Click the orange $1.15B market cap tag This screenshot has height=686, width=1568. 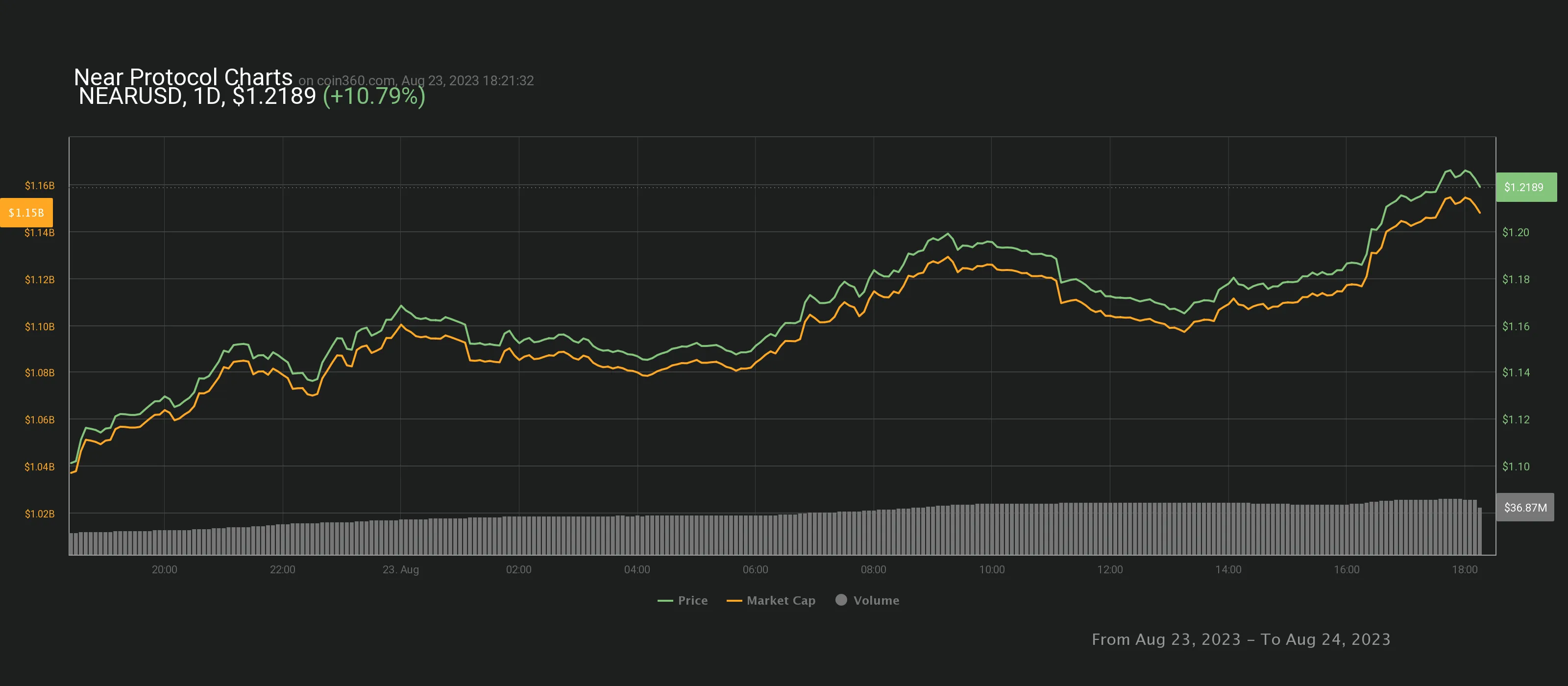26,213
